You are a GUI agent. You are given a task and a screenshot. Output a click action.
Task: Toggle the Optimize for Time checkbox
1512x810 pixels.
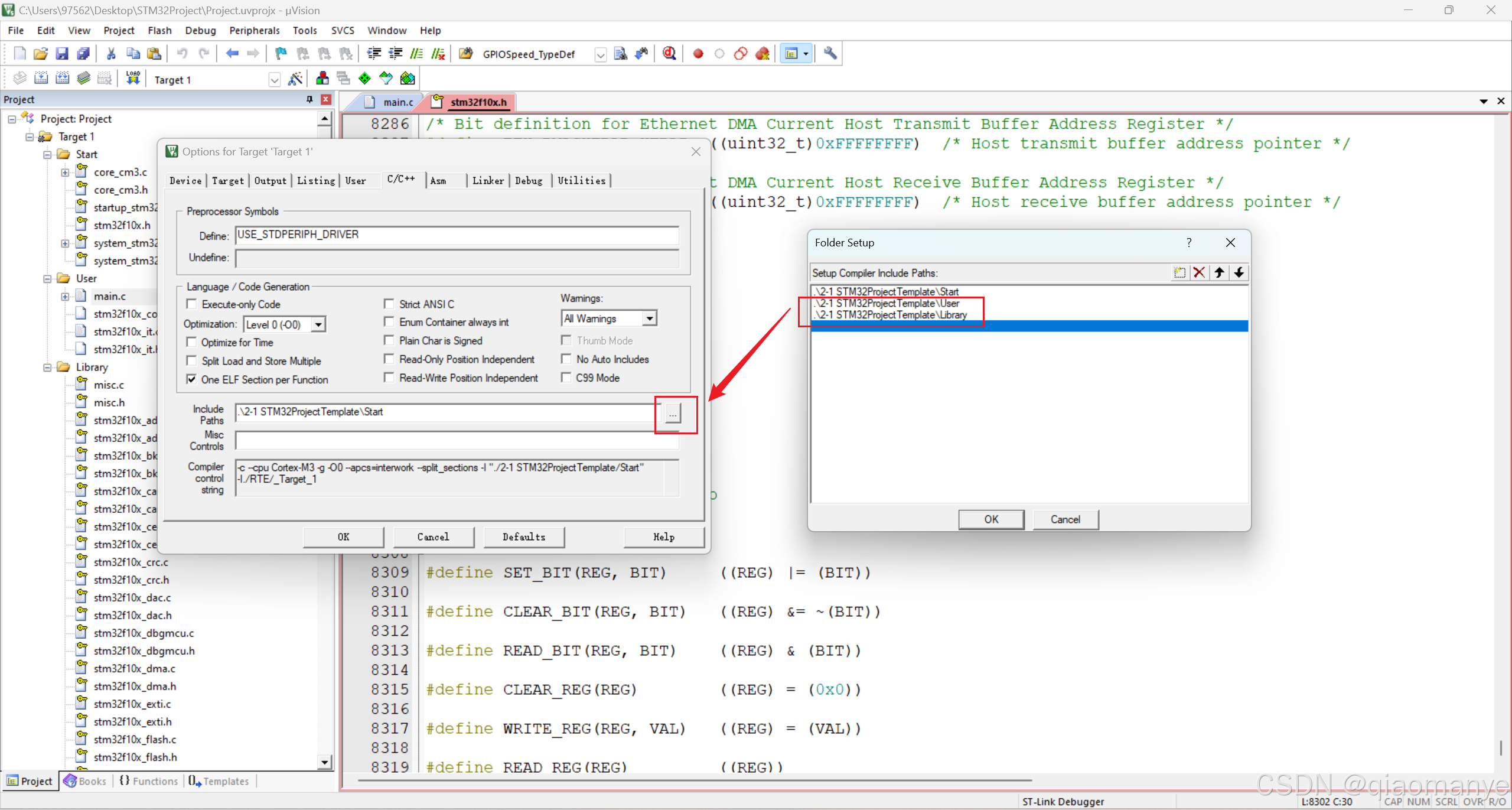coord(191,342)
